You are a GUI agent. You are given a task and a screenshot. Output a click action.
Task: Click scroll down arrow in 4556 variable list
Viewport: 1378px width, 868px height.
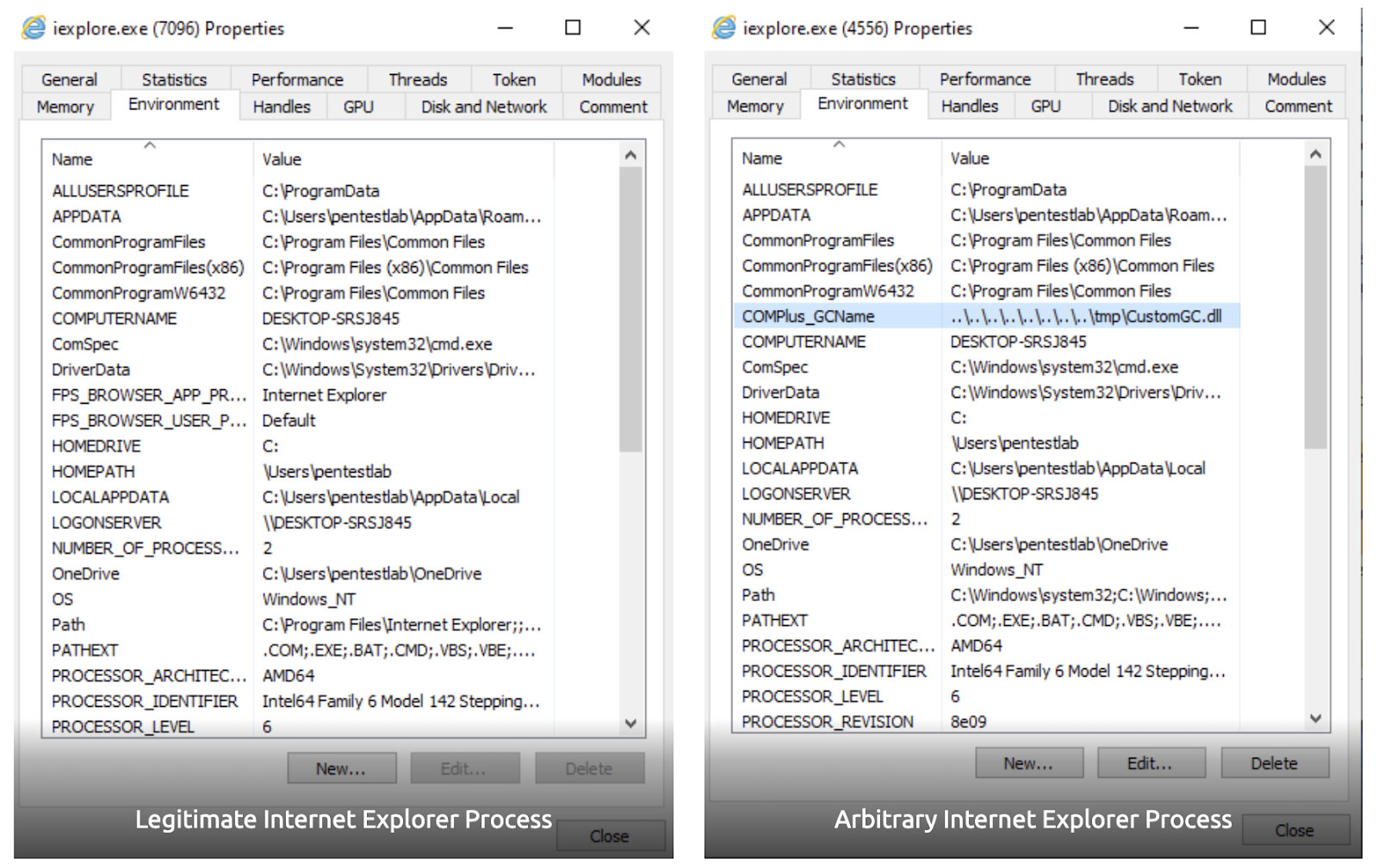pyautogui.click(x=1315, y=718)
